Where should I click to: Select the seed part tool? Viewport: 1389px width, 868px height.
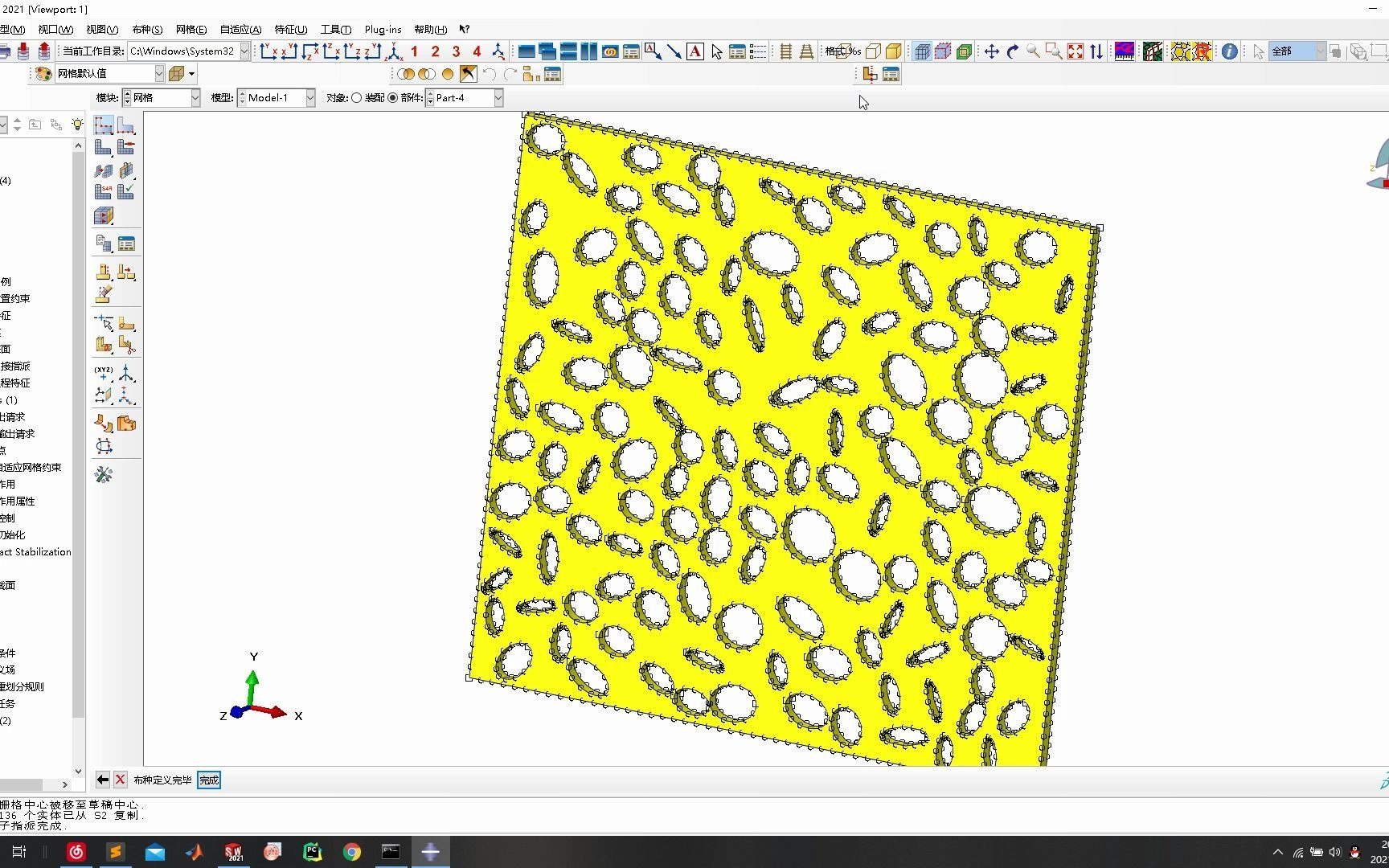coord(104,125)
